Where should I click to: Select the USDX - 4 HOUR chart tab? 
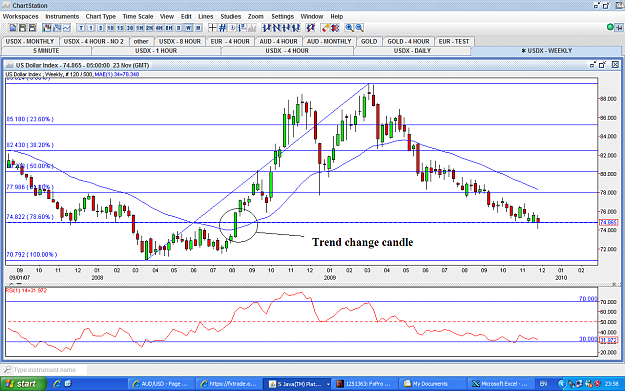(x=287, y=51)
